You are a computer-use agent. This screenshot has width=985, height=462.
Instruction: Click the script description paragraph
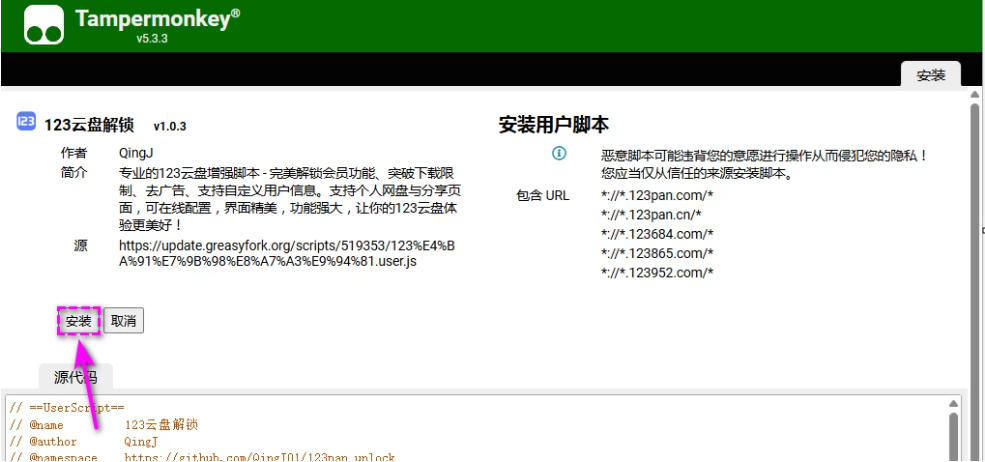pyautogui.click(x=291, y=199)
